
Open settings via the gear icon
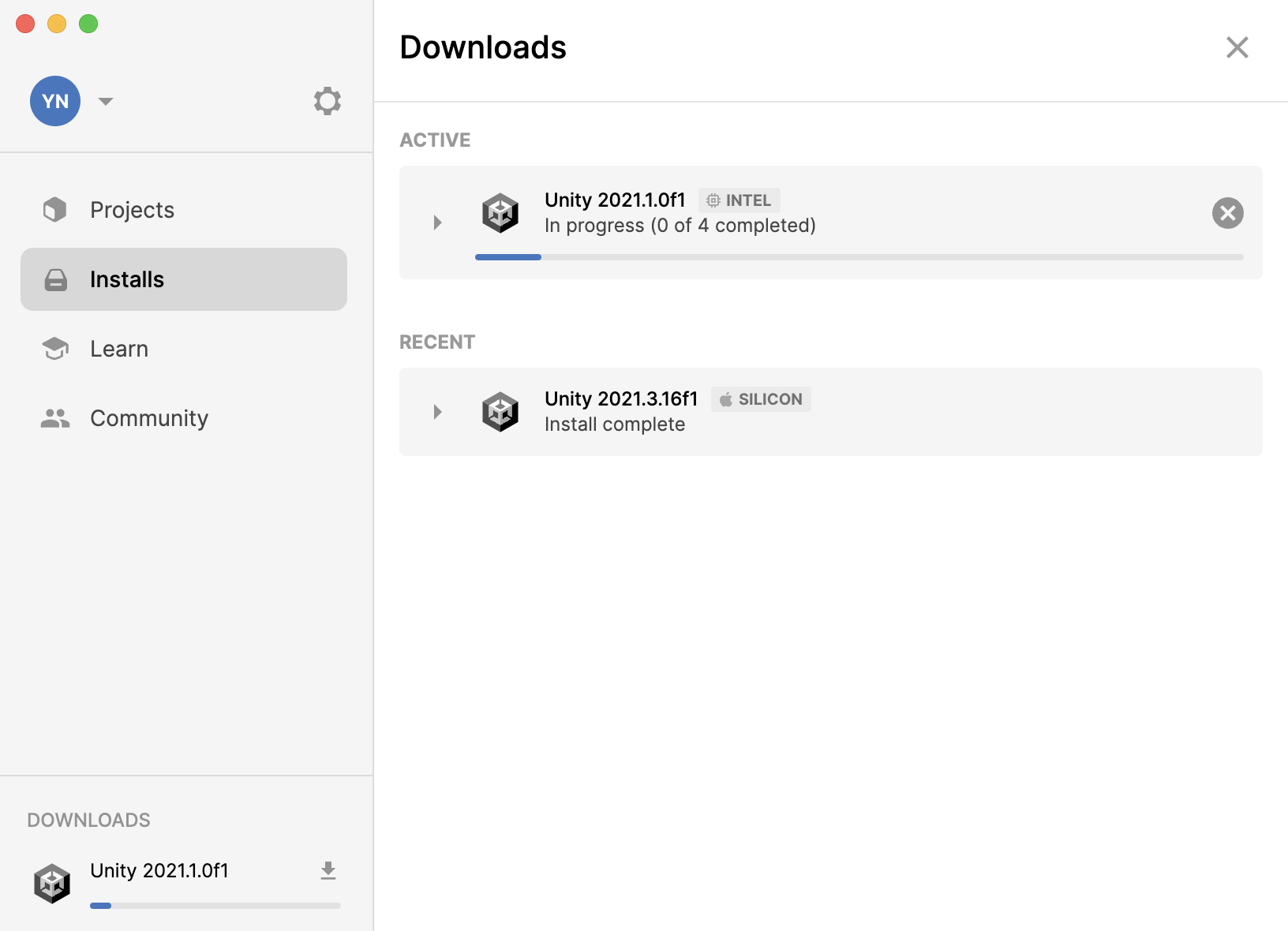(x=327, y=101)
